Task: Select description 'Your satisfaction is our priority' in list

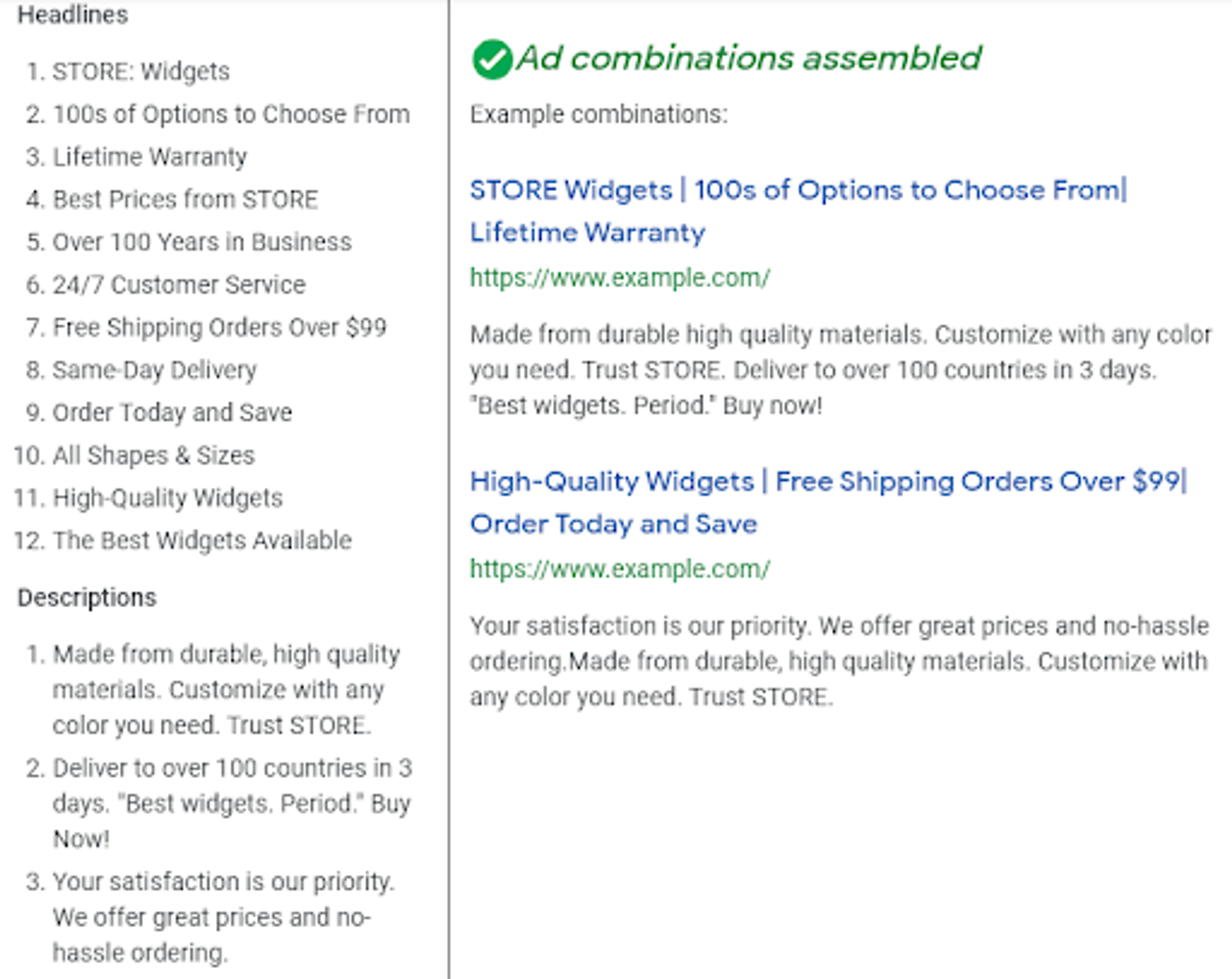Action: coord(223,917)
